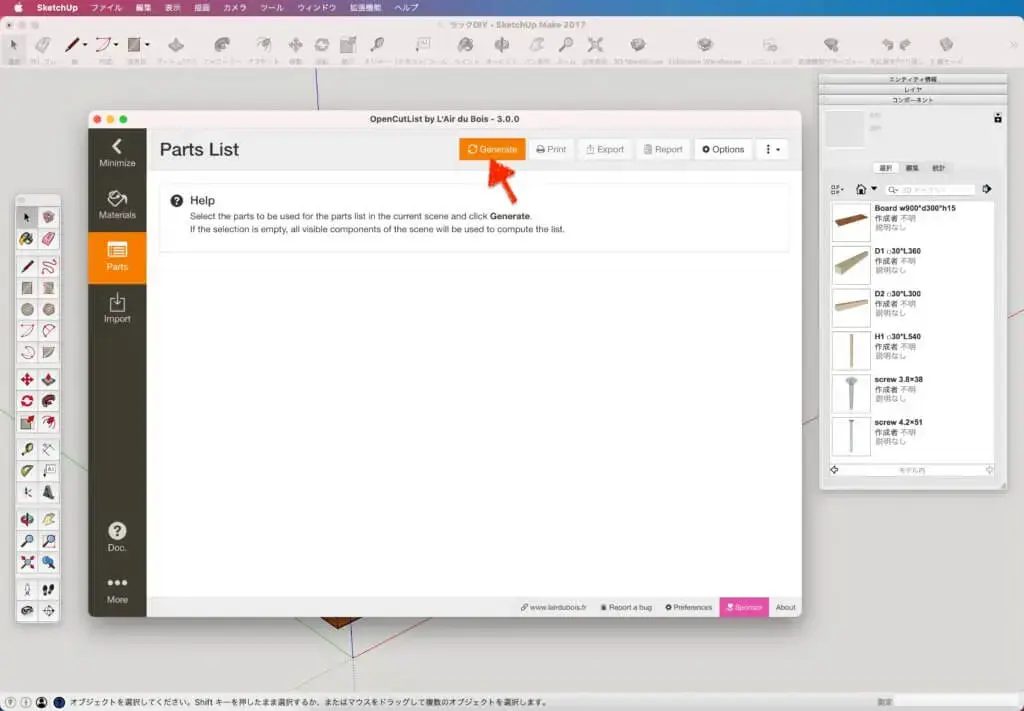Expand the toolbar overflow chevron
This screenshot has width=1024, height=711.
1014,45
